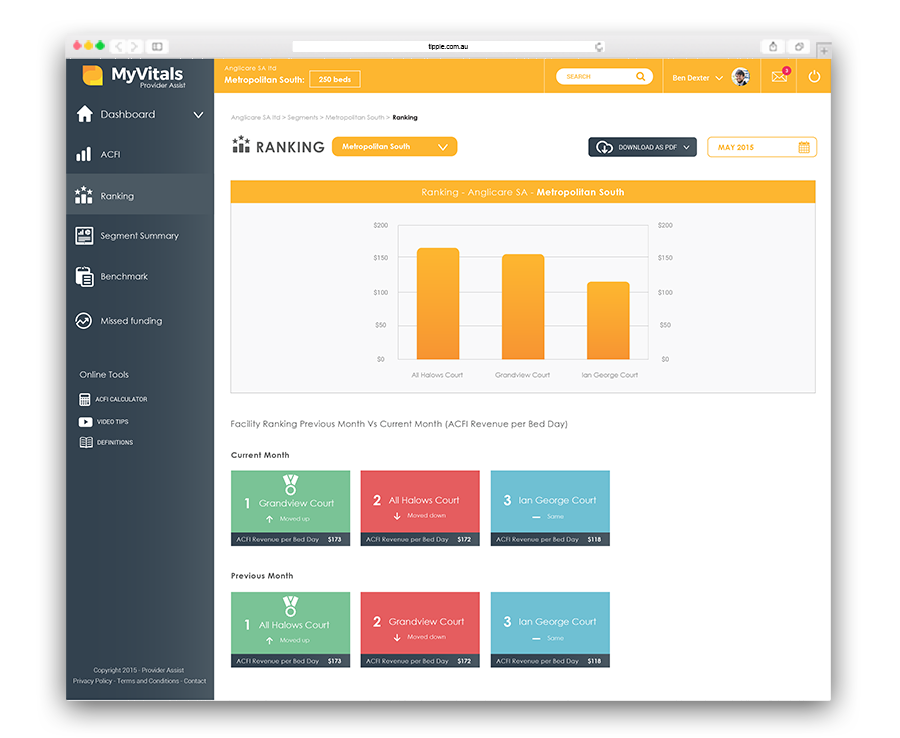Open the Ben Dexter user menu
Viewport: 900px width, 738px height.
[x=697, y=77]
